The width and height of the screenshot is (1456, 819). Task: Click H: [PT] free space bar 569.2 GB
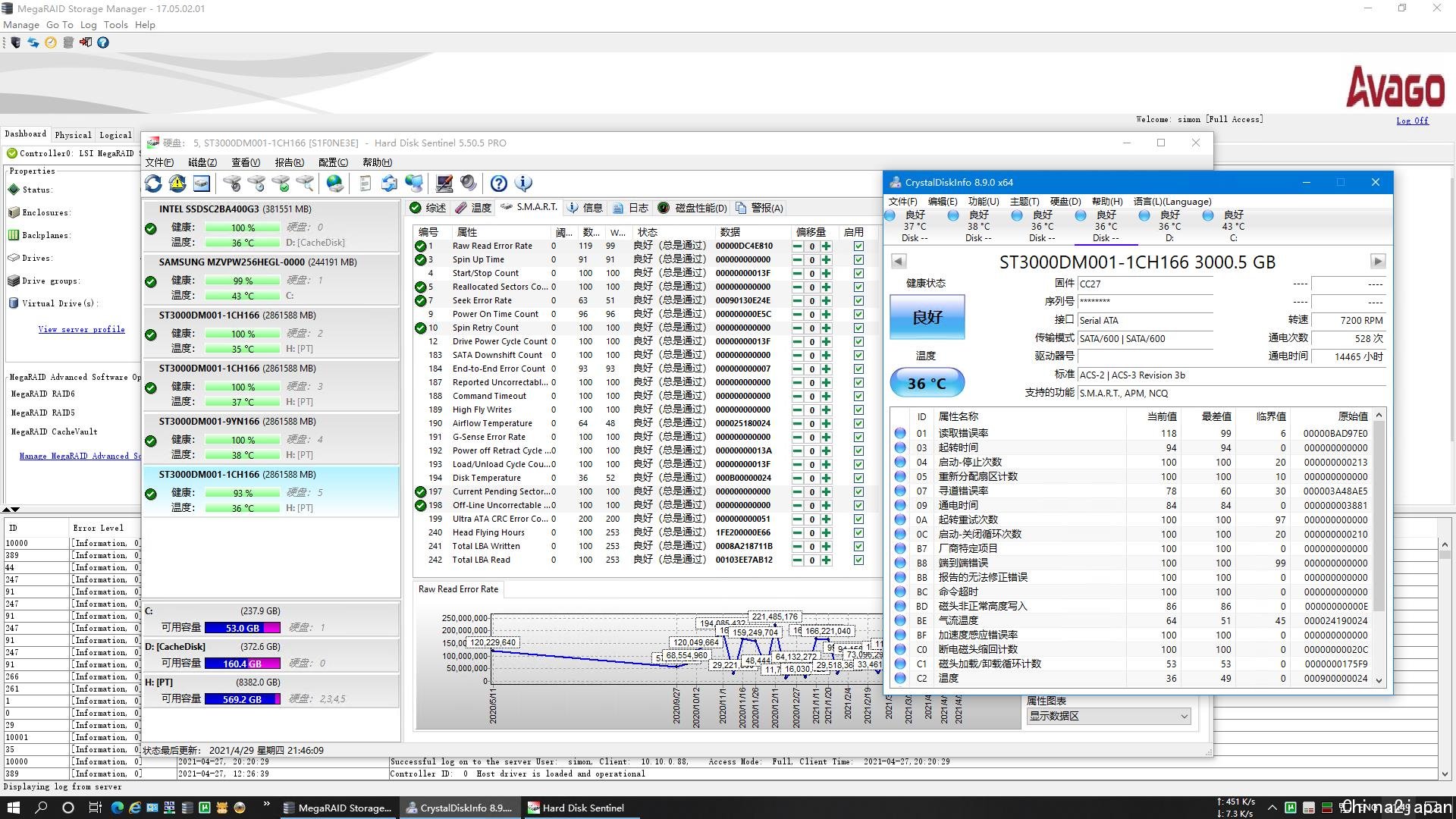coord(243,699)
